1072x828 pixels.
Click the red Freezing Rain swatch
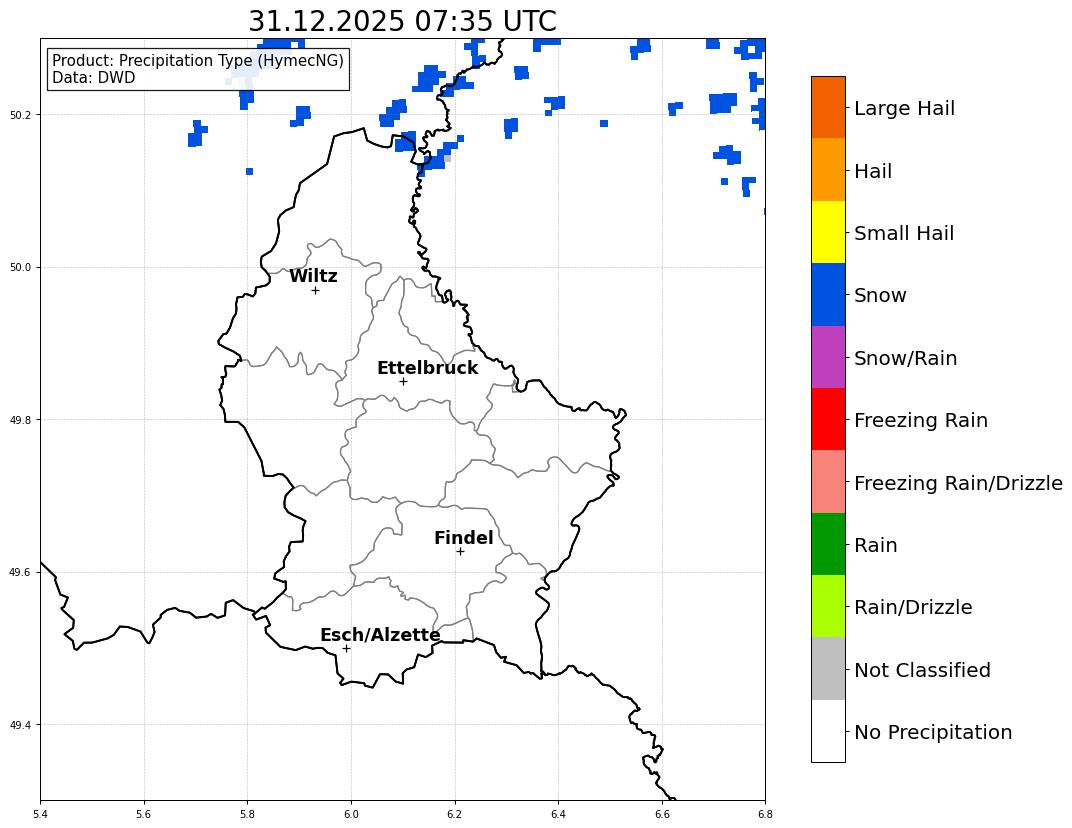click(x=828, y=419)
